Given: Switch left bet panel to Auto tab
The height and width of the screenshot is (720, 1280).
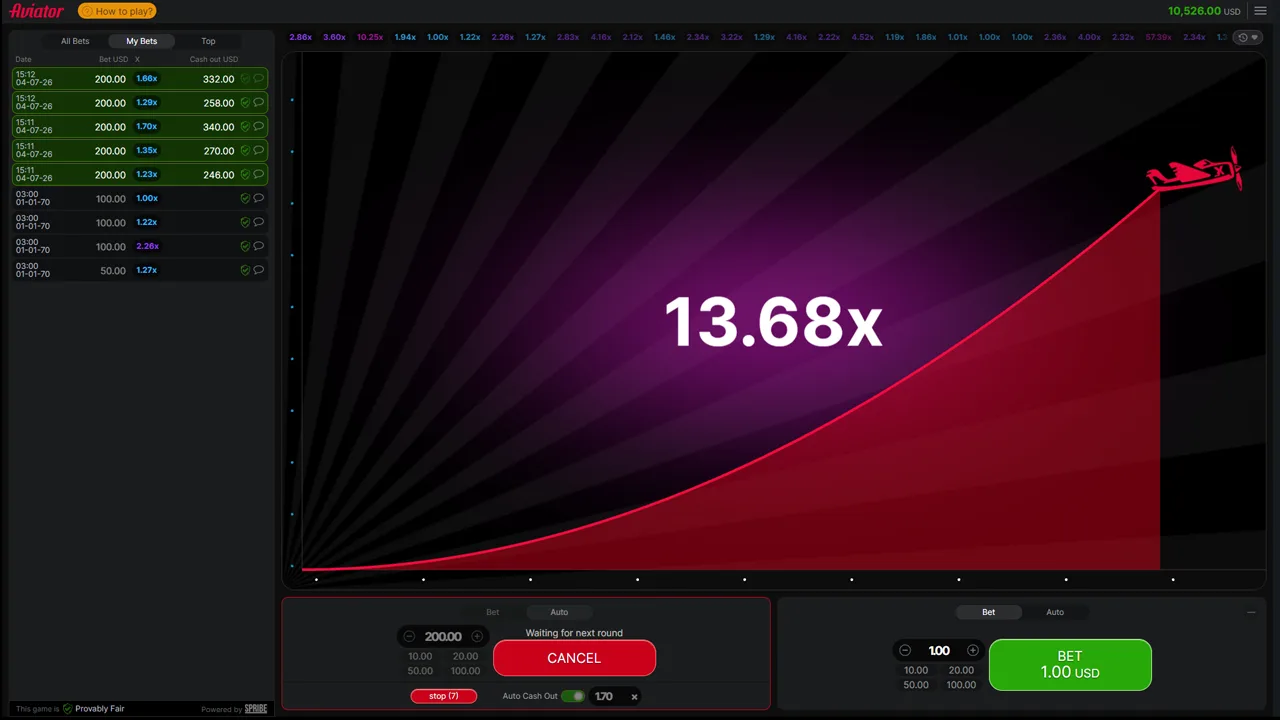Looking at the screenshot, I should pyautogui.click(x=559, y=612).
